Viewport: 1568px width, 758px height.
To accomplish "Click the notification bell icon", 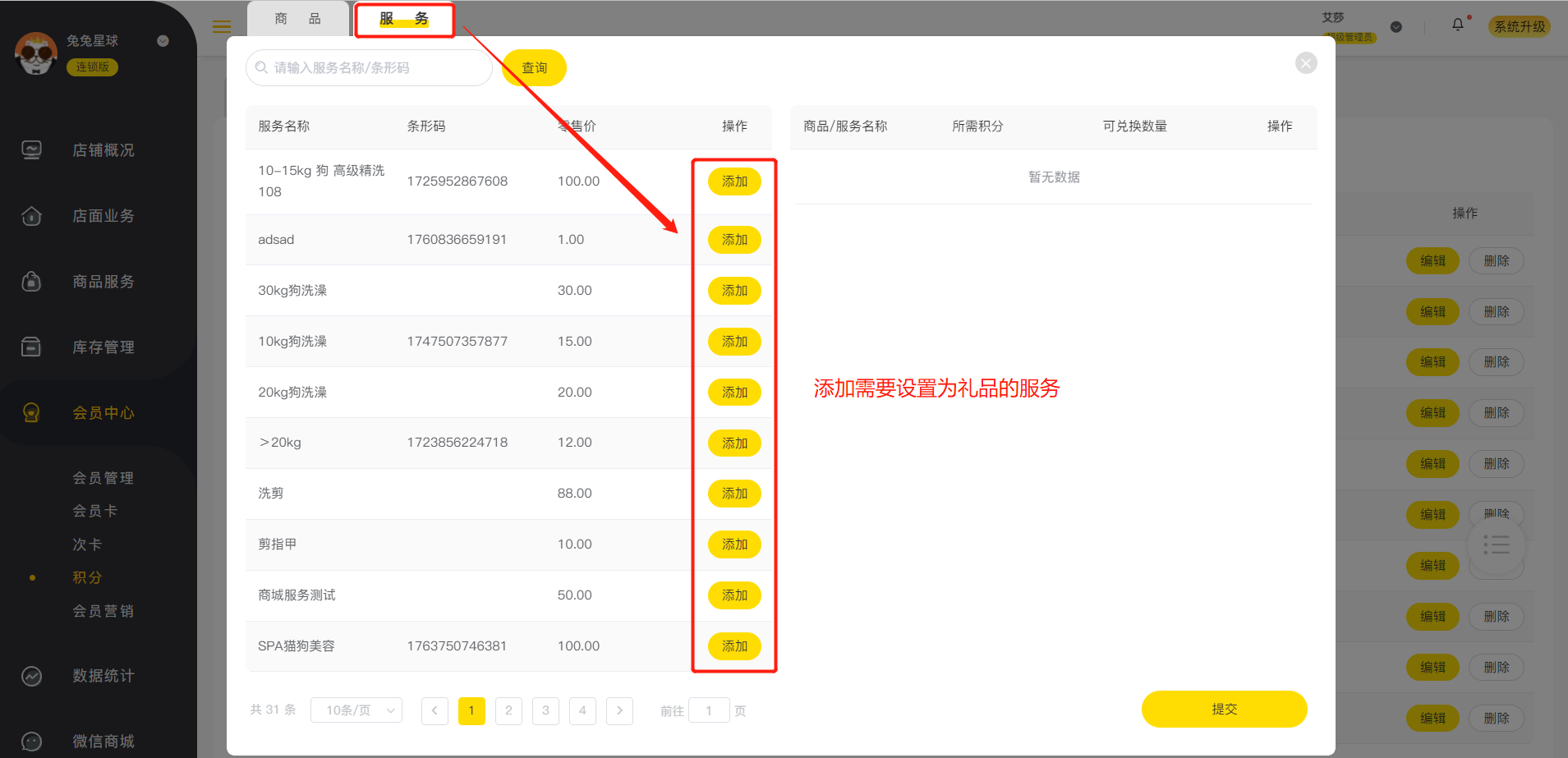I will pyautogui.click(x=1458, y=25).
